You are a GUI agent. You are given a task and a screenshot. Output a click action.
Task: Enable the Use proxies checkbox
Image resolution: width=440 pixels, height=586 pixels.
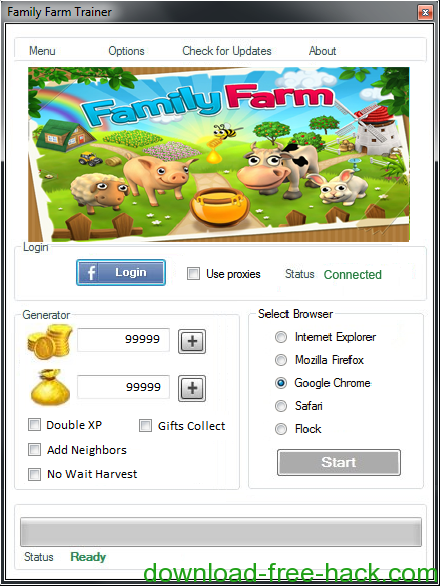click(x=193, y=274)
